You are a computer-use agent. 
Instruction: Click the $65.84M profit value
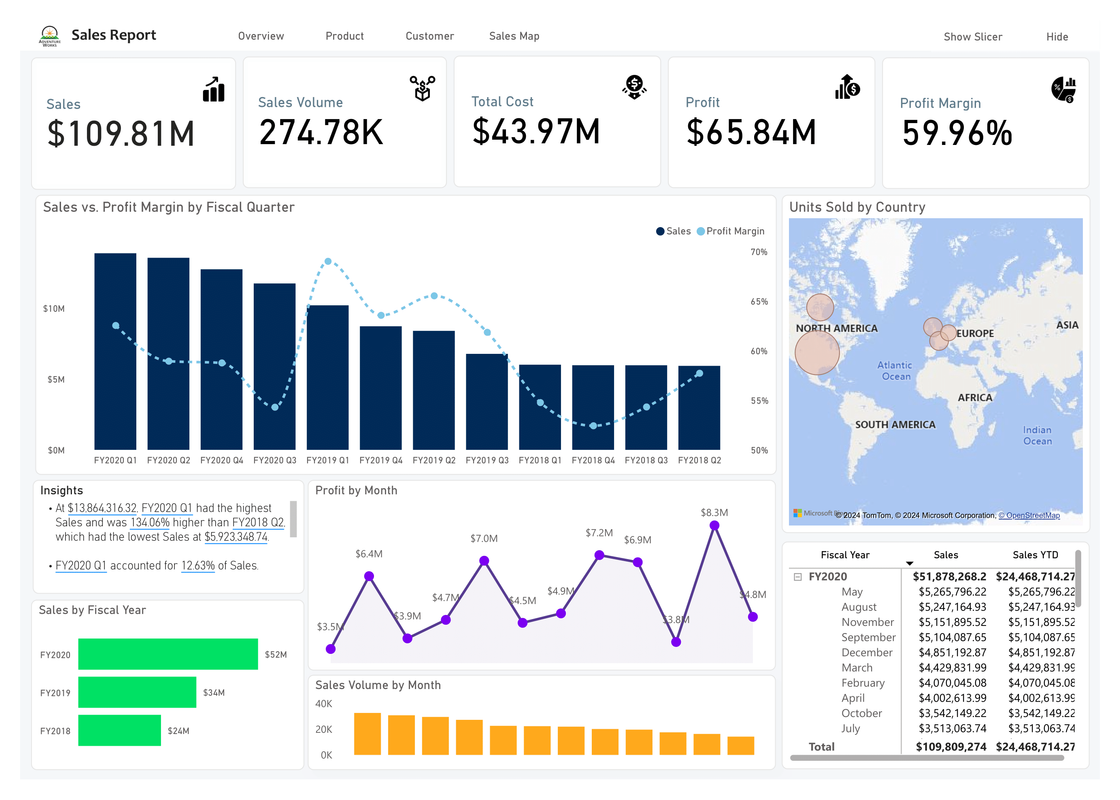[x=751, y=132]
